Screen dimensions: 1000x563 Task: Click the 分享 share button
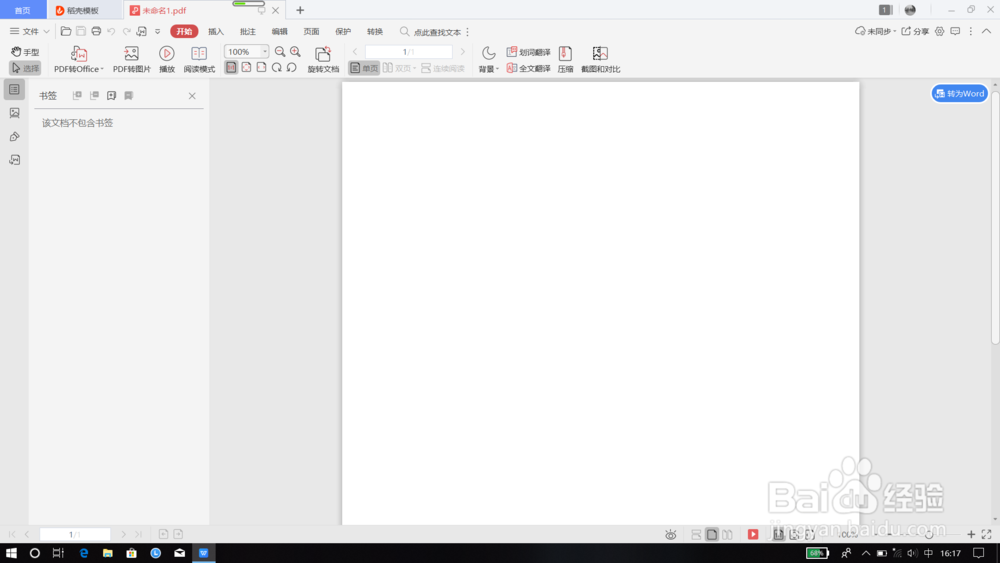coord(915,31)
